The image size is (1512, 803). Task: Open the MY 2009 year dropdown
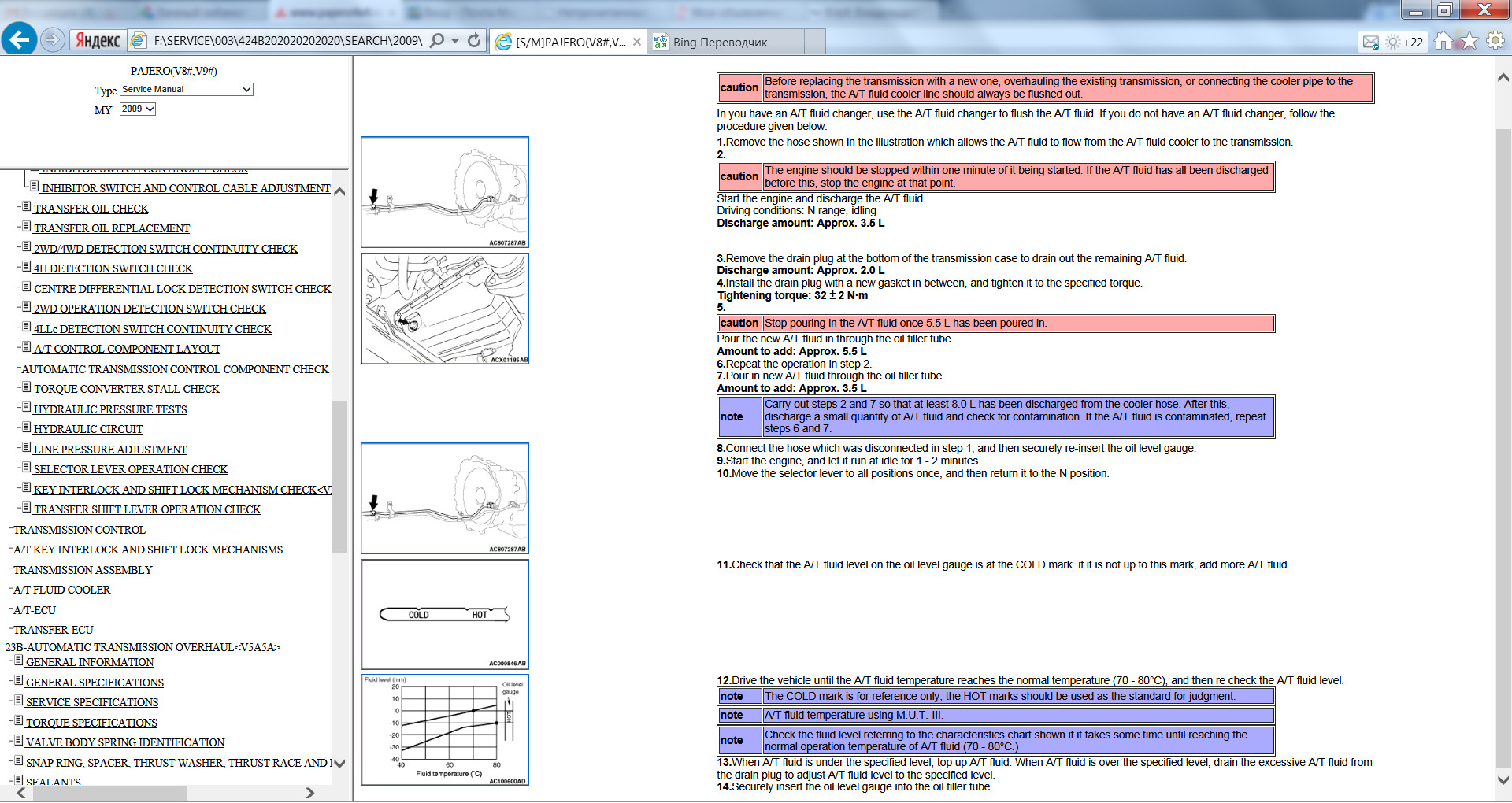coord(138,109)
